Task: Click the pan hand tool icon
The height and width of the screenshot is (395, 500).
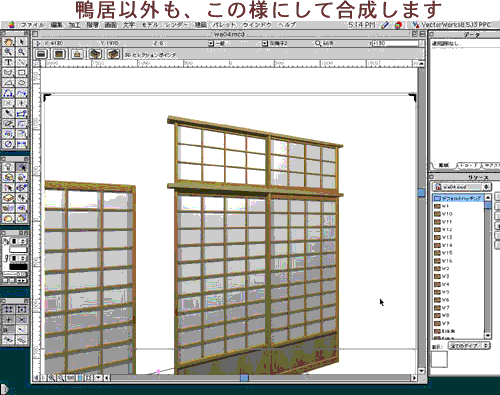Action: (x=9, y=42)
